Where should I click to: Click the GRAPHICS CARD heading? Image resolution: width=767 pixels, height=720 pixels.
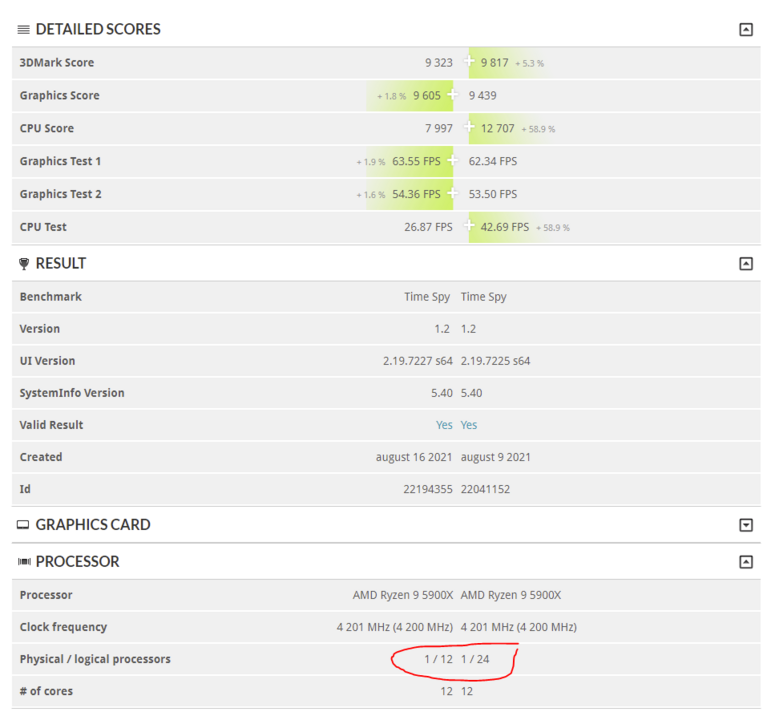pyautogui.click(x=93, y=525)
